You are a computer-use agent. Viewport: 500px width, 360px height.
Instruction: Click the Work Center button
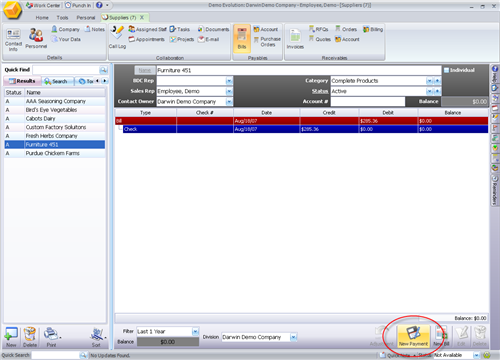[43, 5]
